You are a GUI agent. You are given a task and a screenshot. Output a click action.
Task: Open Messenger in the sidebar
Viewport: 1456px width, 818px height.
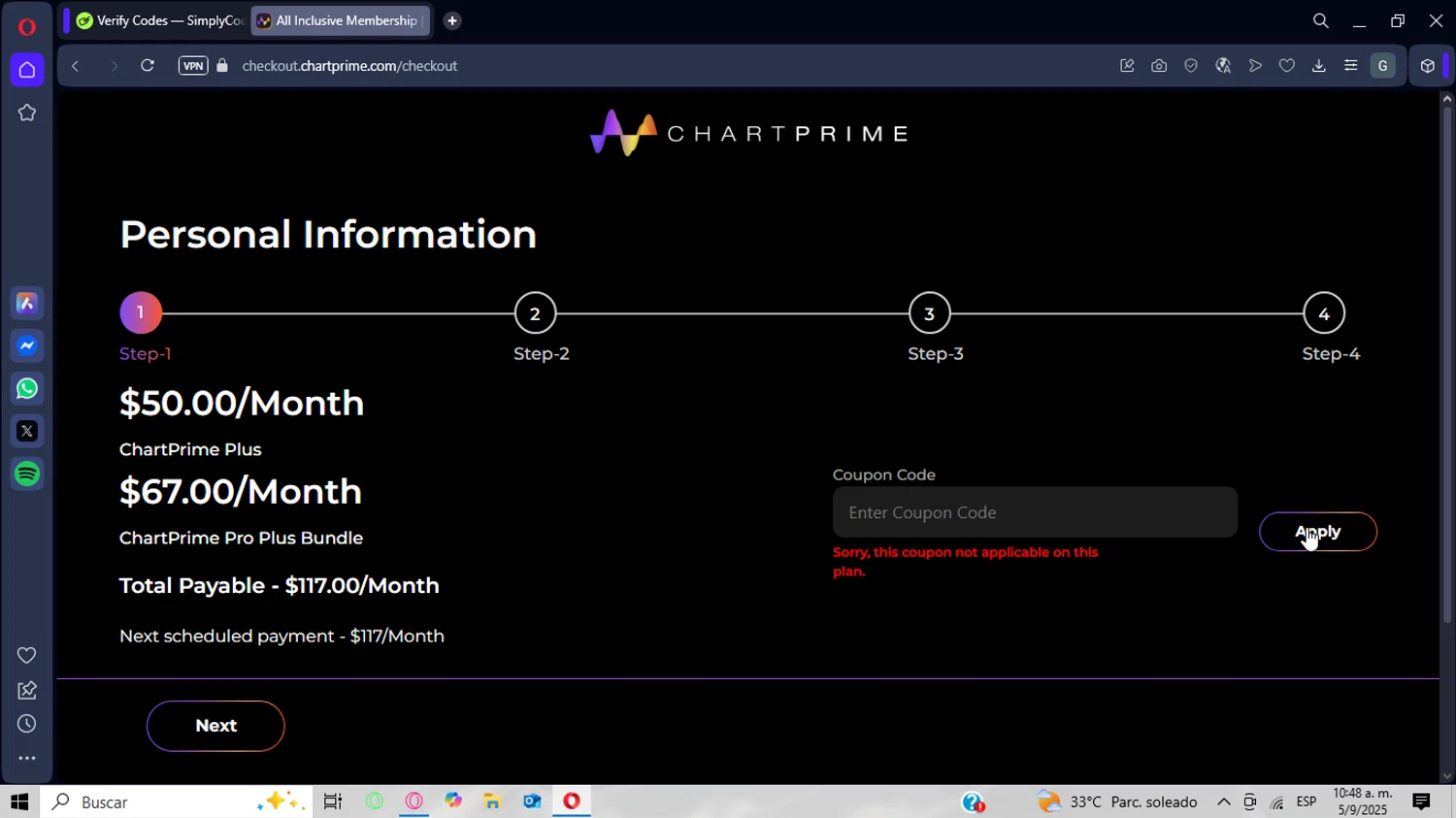pyautogui.click(x=27, y=346)
